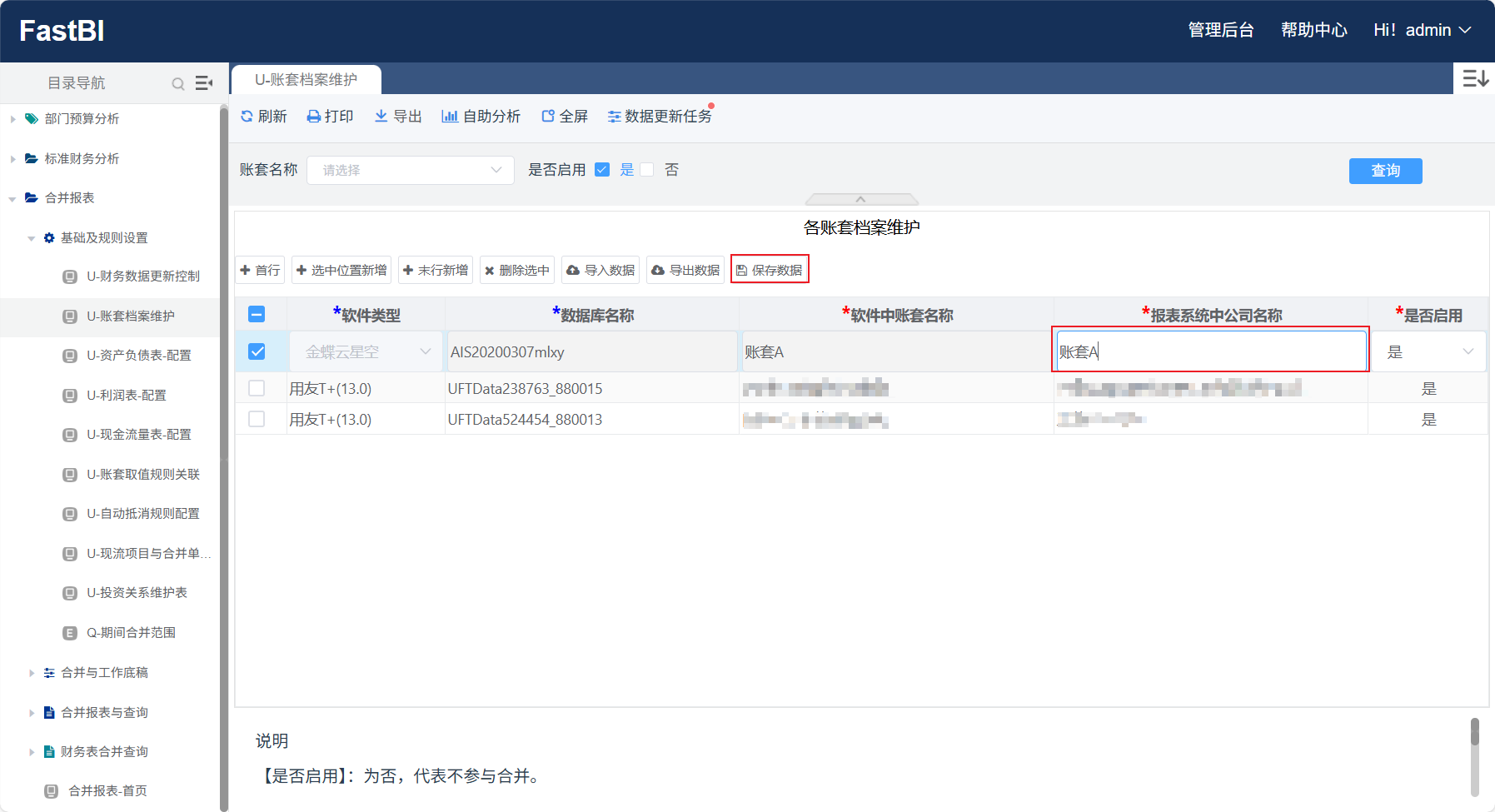This screenshot has width=1495, height=812.
Task: Open the 是否启用 dropdown in first row
Action: pos(1429,352)
